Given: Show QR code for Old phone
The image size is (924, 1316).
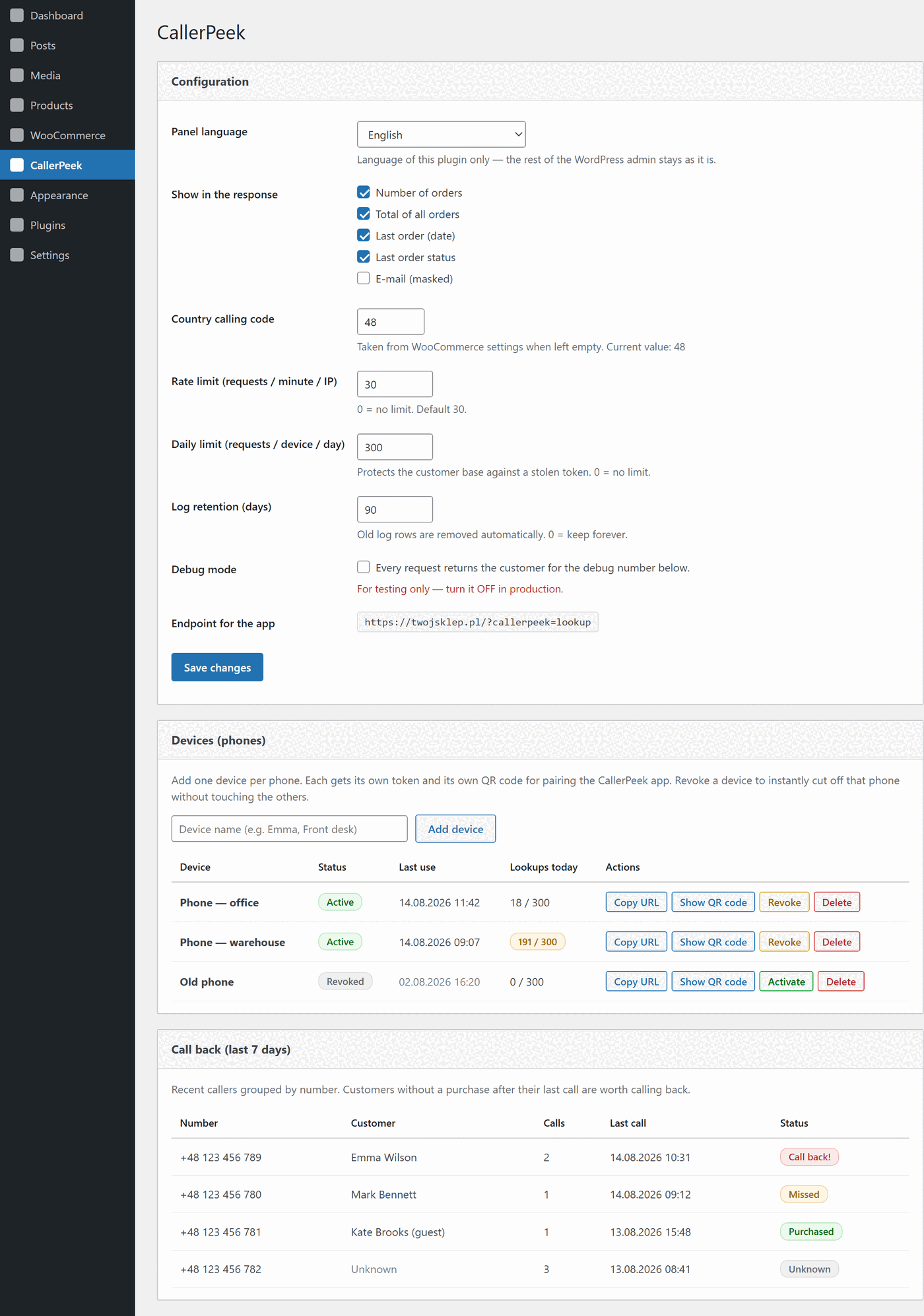Looking at the screenshot, I should (713, 981).
